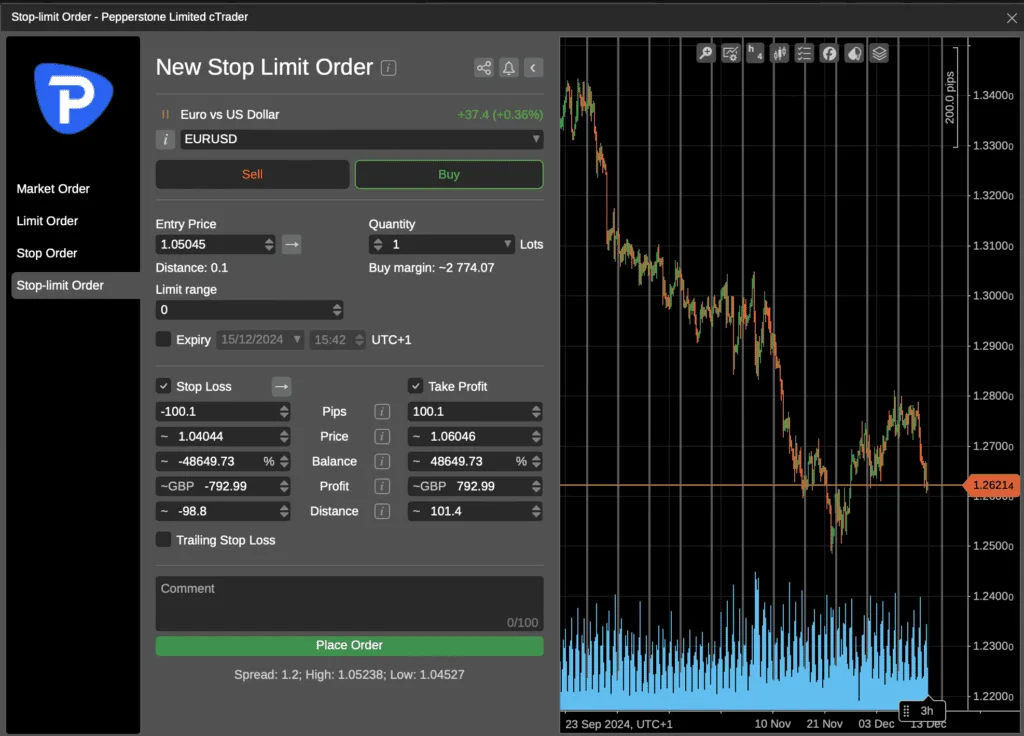This screenshot has height=736, width=1024.
Task: Open the h4 timeframe selector icon
Action: [754, 53]
